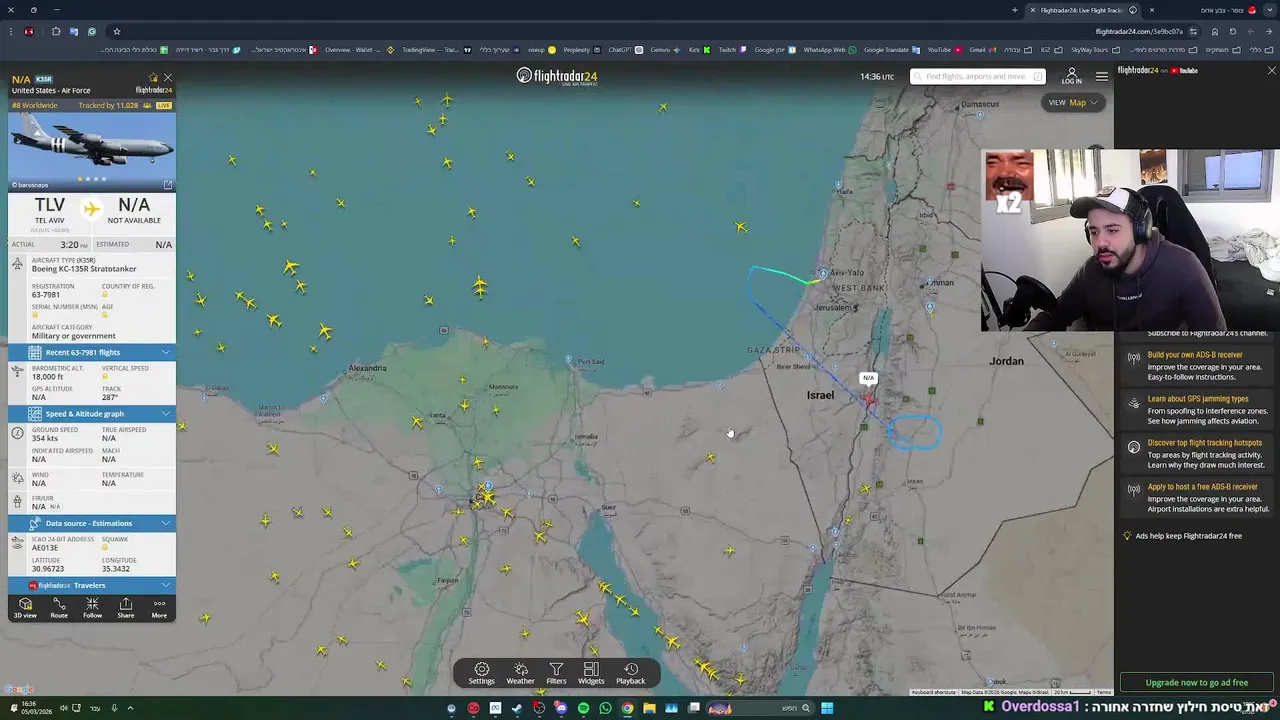Open File Explorer from the taskbar
This screenshot has height=720, width=1280.
pos(649,708)
